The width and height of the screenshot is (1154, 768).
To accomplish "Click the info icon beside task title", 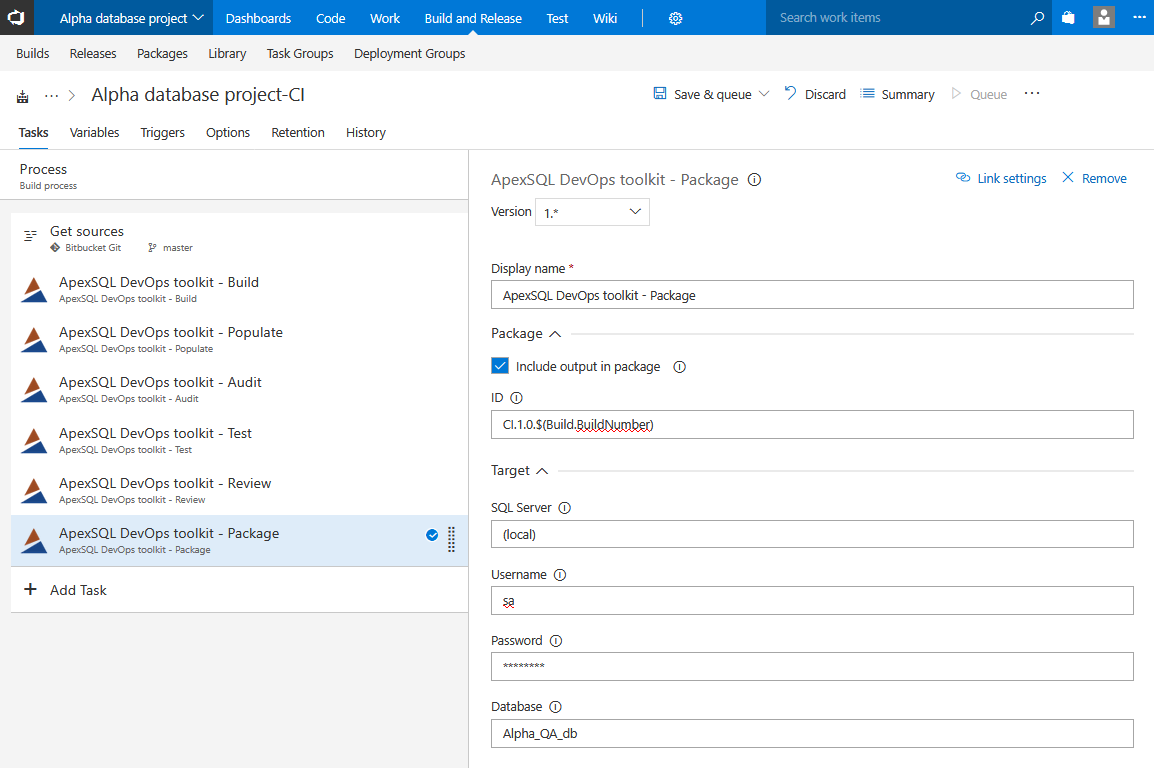I will [754, 179].
